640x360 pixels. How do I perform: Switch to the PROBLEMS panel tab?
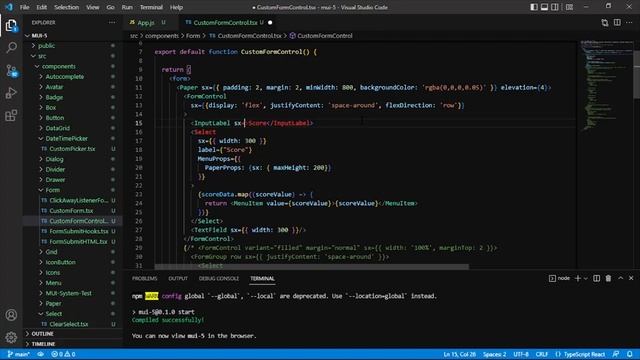(144, 278)
